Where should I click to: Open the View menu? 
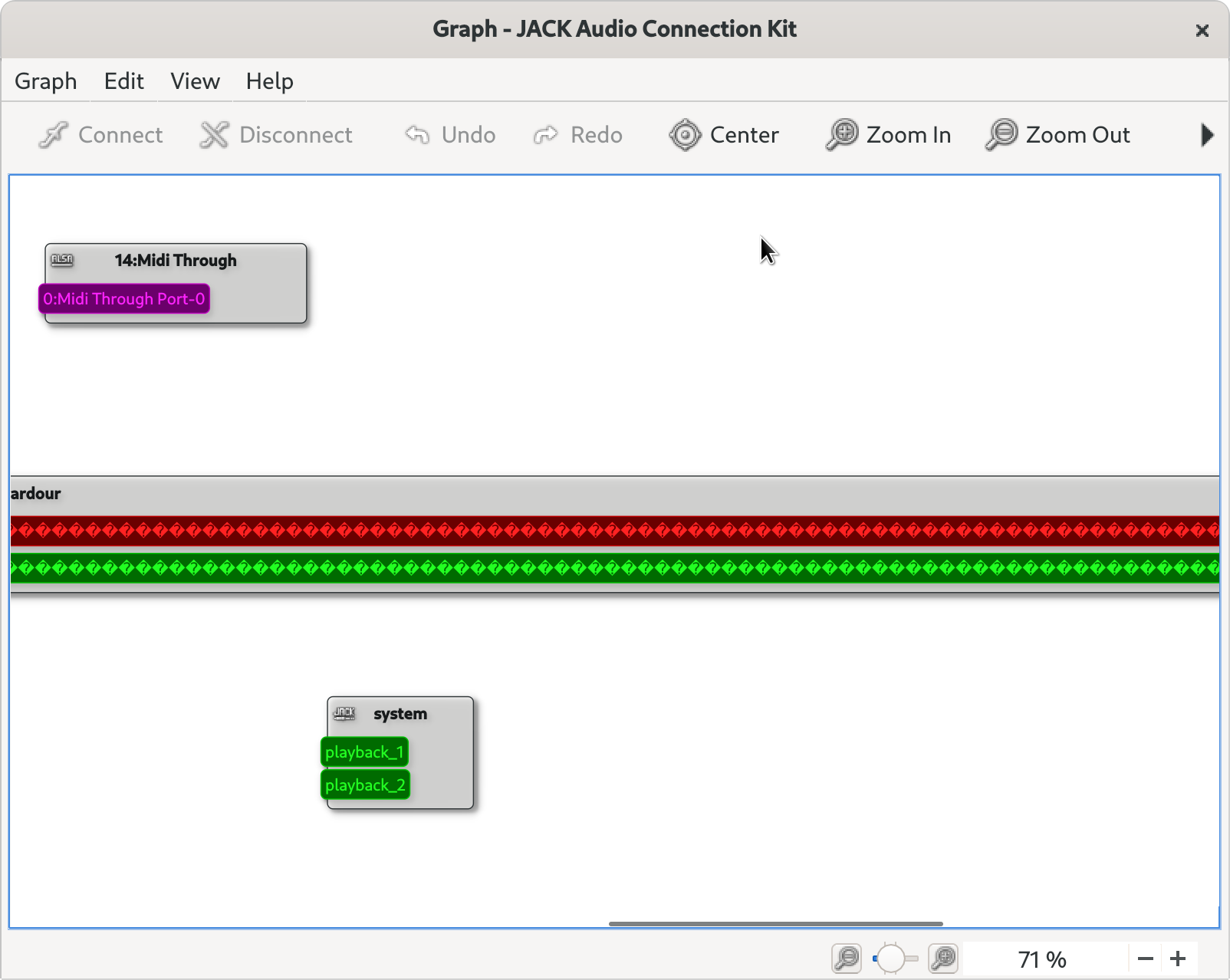196,81
